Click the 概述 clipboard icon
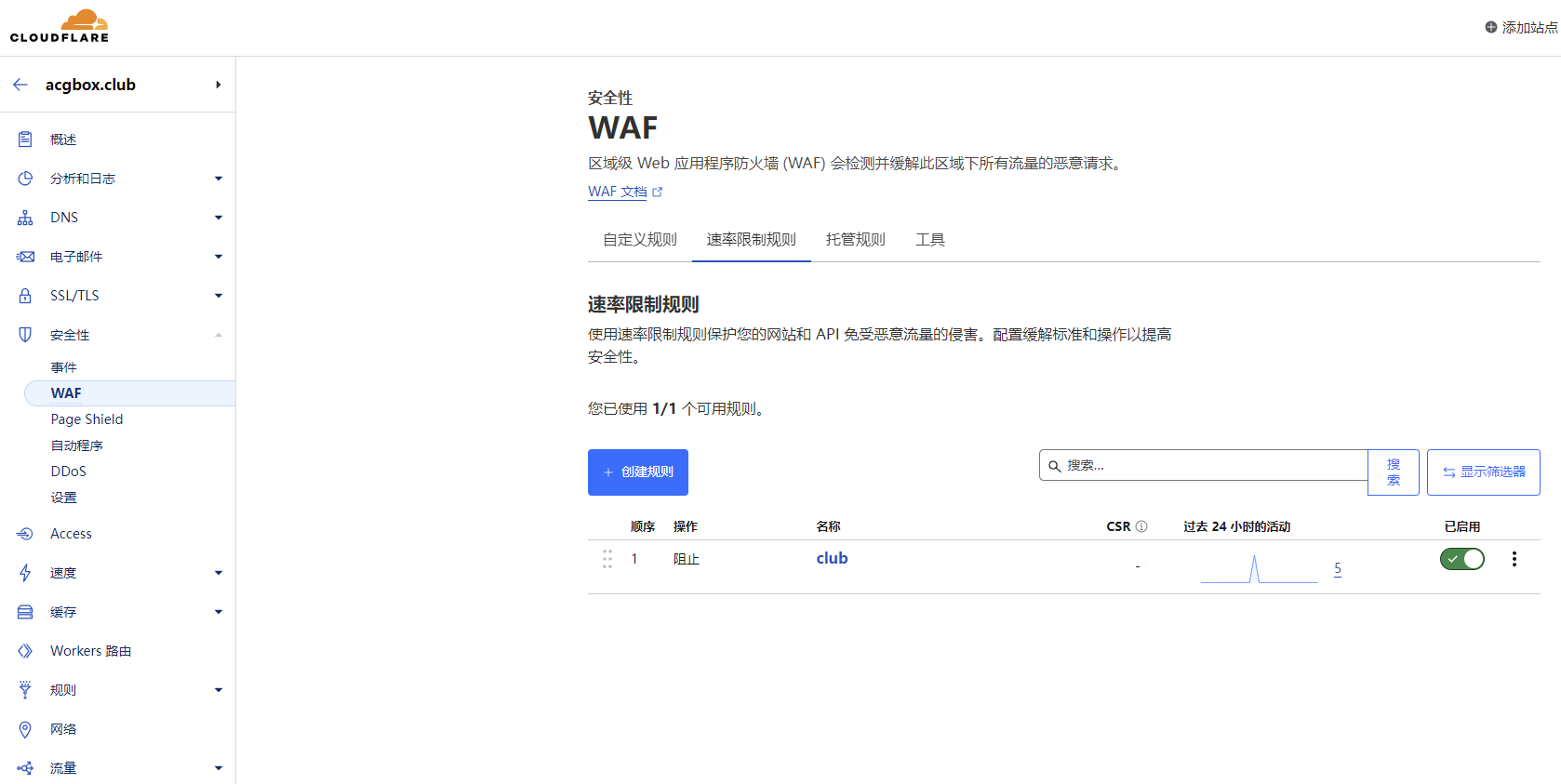 click(25, 140)
